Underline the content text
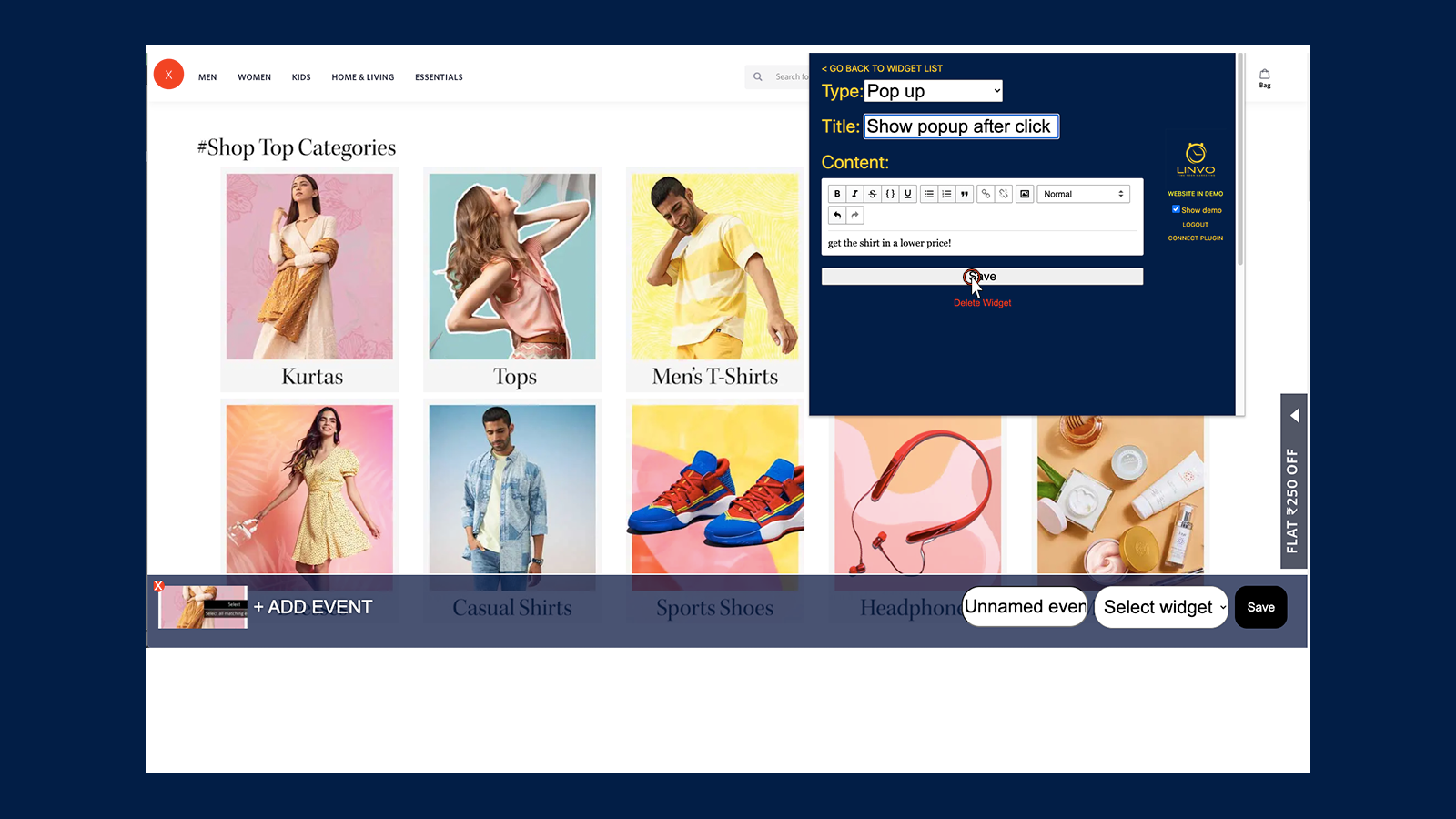Image resolution: width=1456 pixels, height=819 pixels. tap(907, 194)
